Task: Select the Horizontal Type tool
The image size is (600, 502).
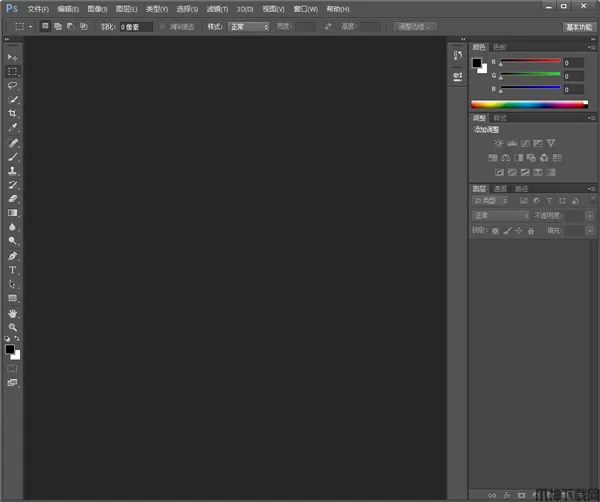Action: tap(13, 270)
